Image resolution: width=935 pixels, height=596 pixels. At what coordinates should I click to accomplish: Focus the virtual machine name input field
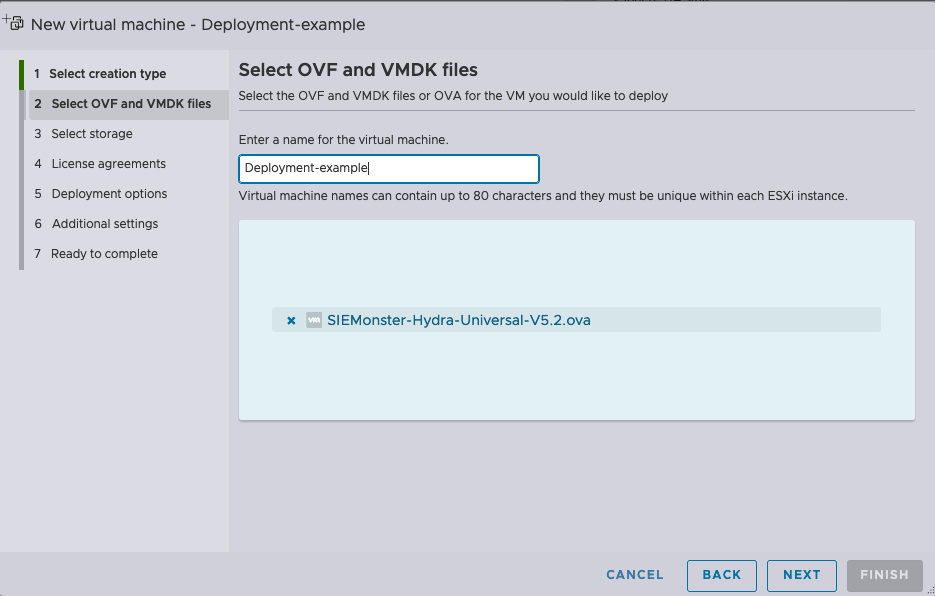click(x=388, y=169)
